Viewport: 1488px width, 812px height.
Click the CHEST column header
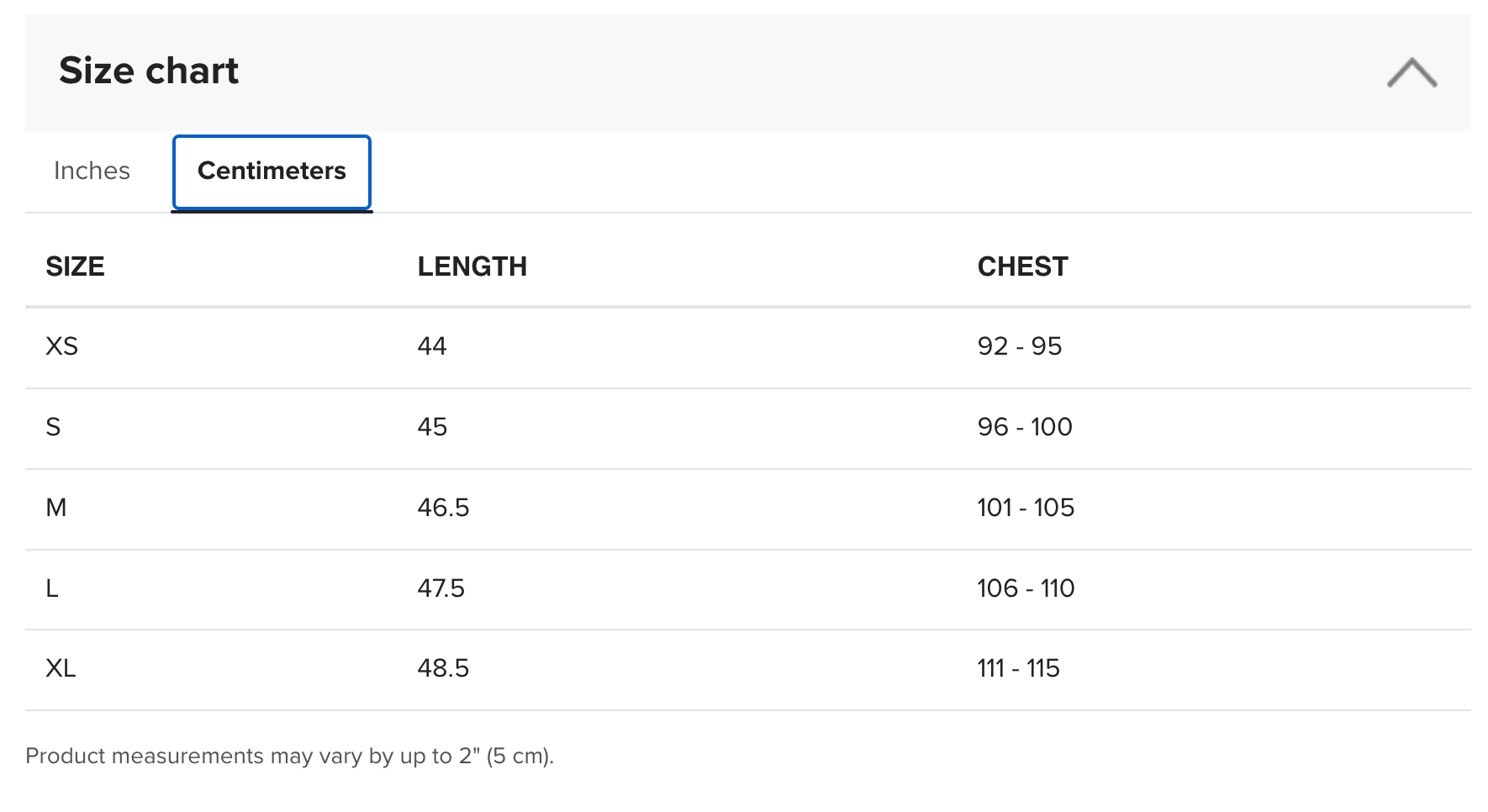click(x=1022, y=266)
